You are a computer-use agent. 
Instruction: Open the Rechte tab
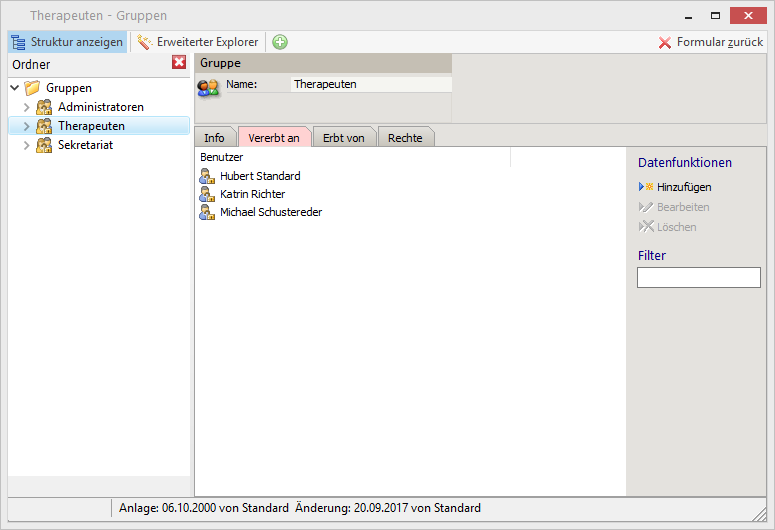click(x=405, y=138)
